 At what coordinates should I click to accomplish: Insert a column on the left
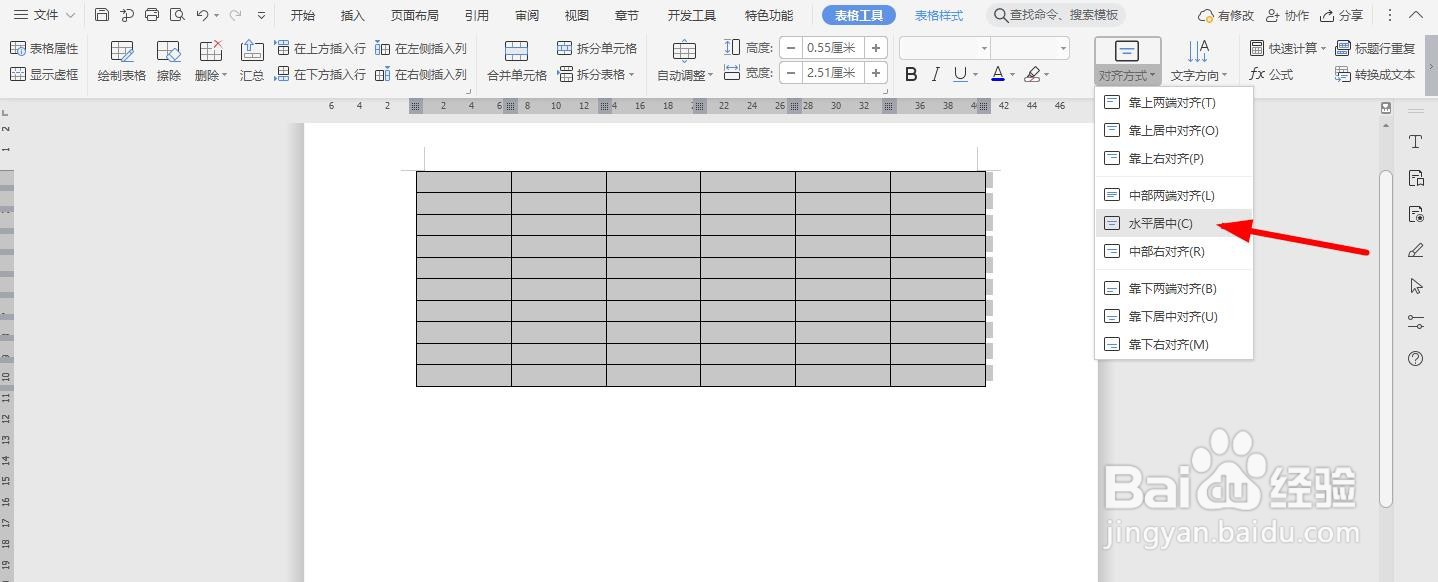pyautogui.click(x=420, y=47)
